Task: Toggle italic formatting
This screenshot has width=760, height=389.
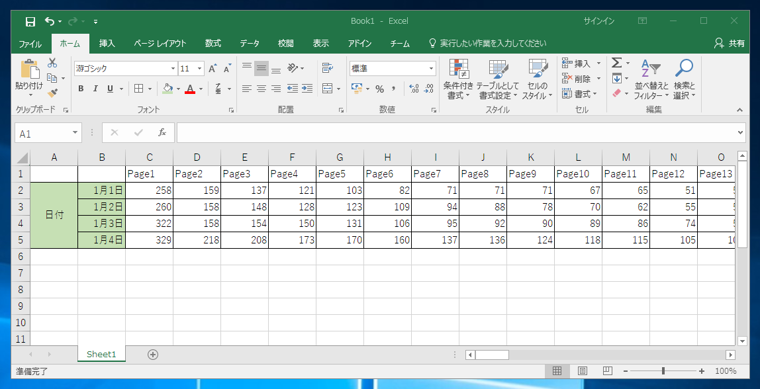Action: 95,89
